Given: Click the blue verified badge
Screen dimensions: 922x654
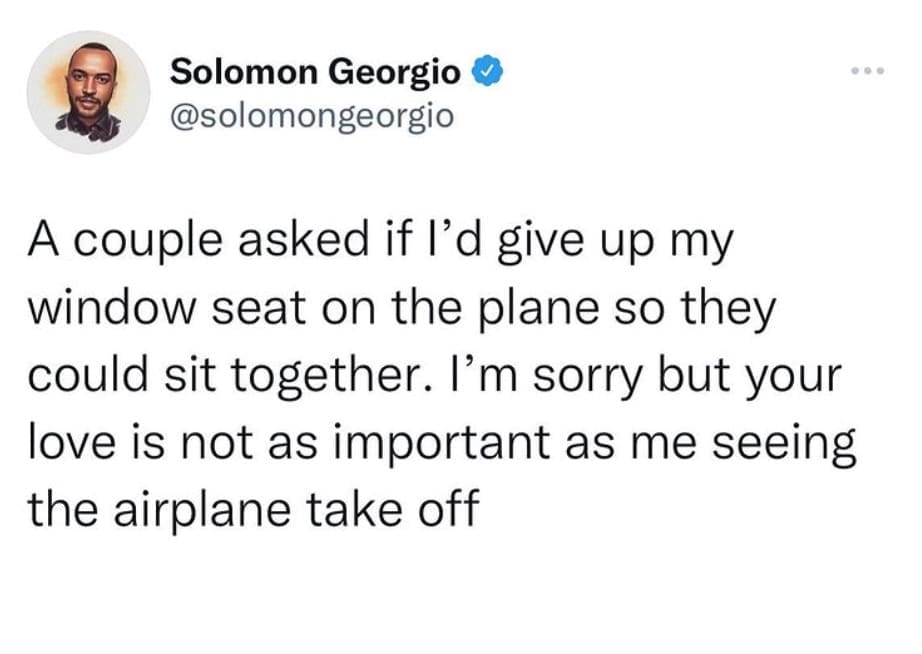Looking at the screenshot, I should [x=482, y=72].
